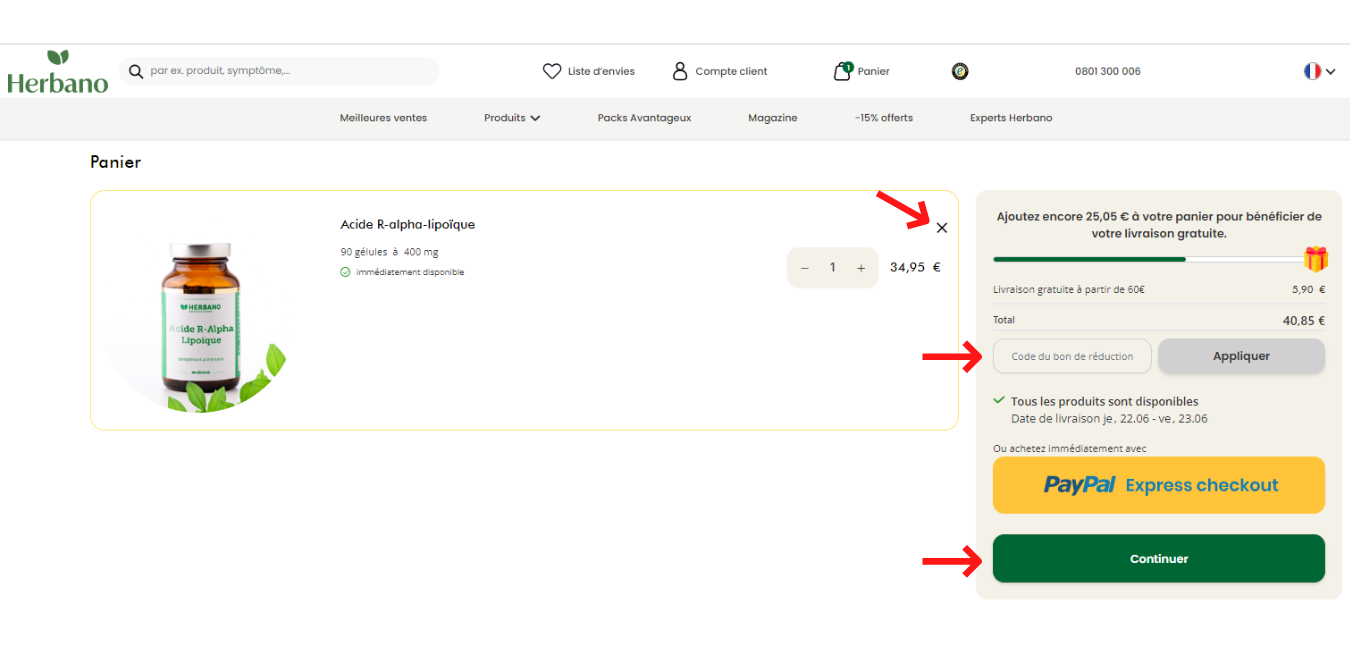Open Meilleures ventes menu item
The width and height of the screenshot is (1350, 650).
(383, 118)
